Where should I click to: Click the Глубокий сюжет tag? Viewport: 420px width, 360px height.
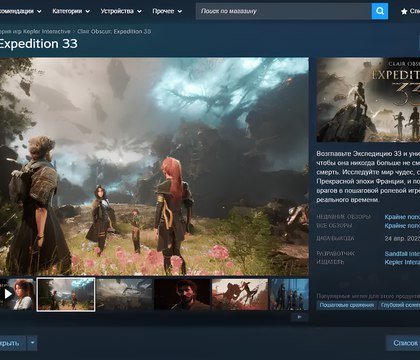tap(399, 305)
